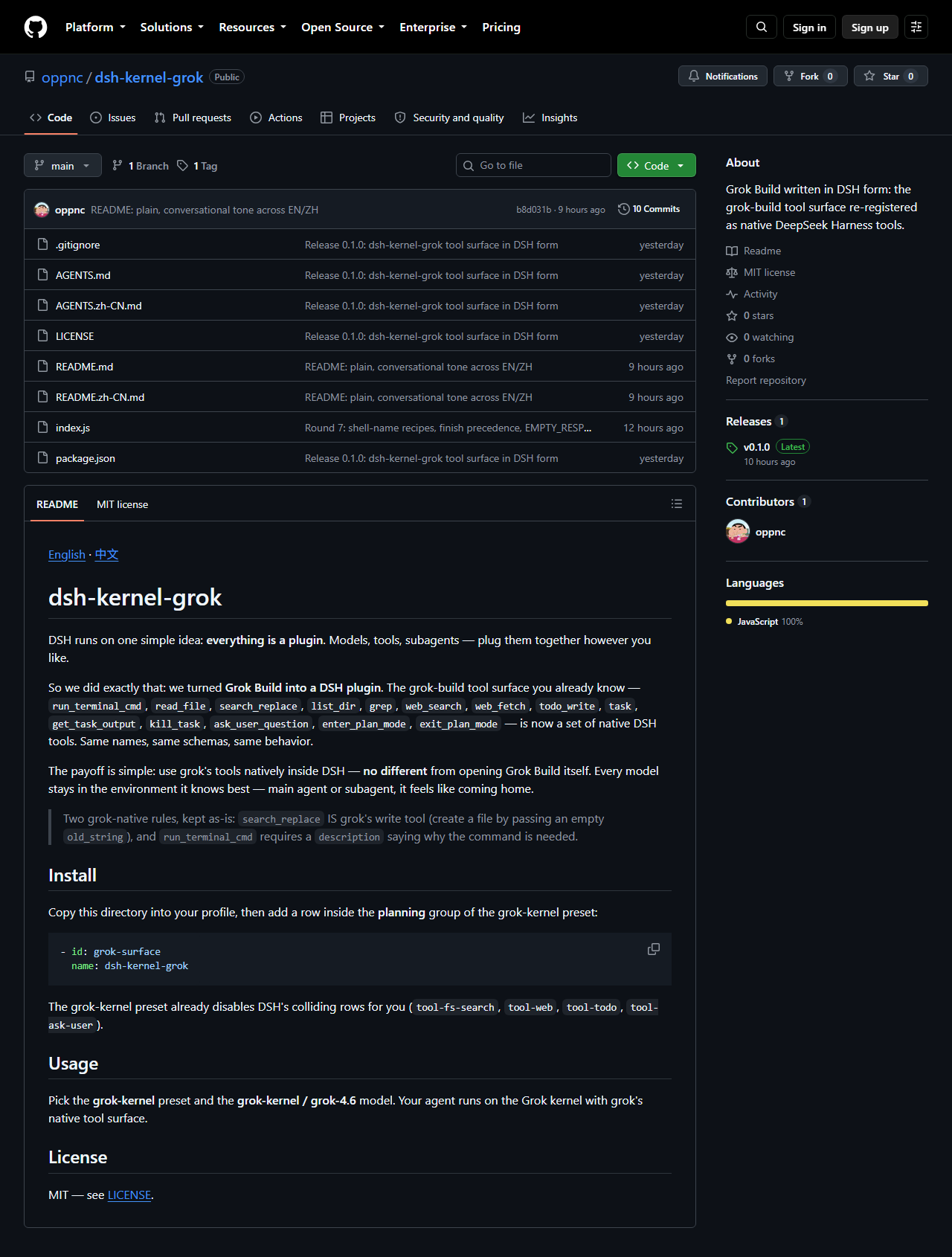
Task: Click the yellow JavaScript language bar
Action: [x=827, y=603]
